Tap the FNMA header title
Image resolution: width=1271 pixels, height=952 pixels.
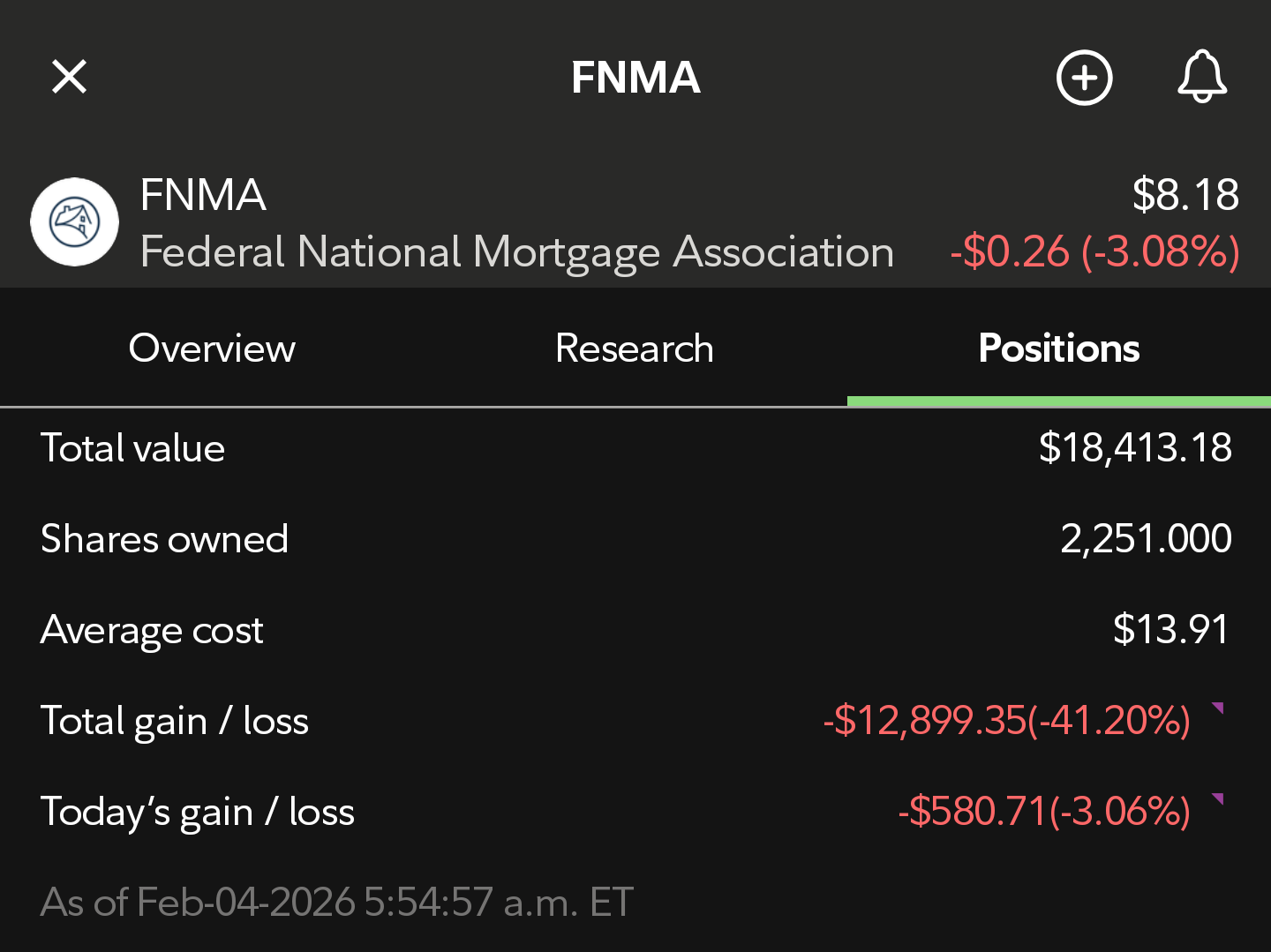(635, 78)
